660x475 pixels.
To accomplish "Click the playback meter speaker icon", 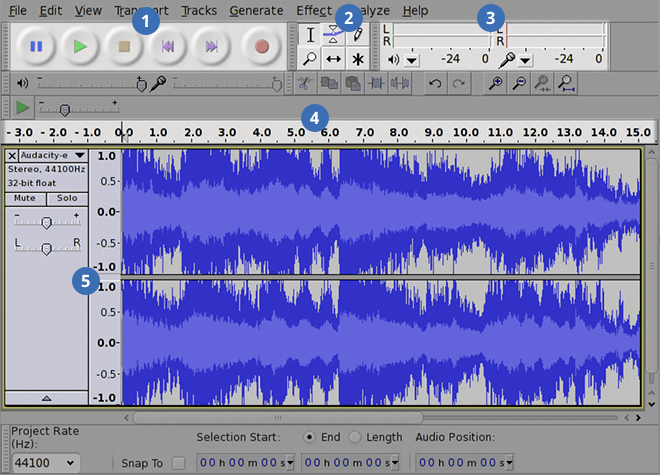I will pos(394,59).
